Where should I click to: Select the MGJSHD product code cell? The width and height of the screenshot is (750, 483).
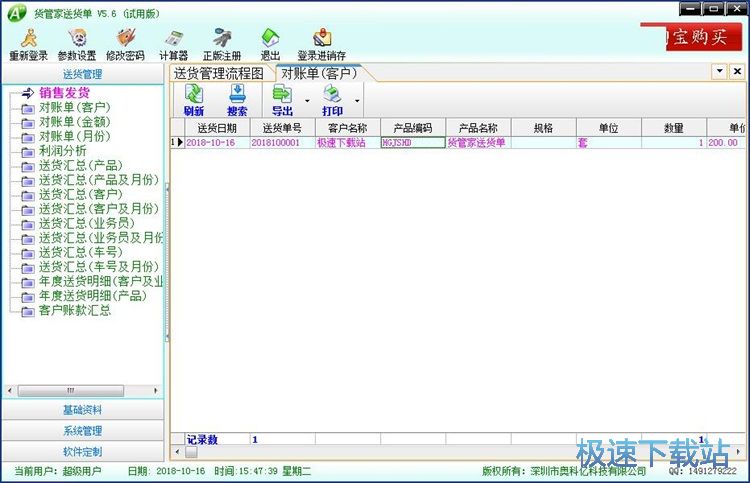[413, 143]
